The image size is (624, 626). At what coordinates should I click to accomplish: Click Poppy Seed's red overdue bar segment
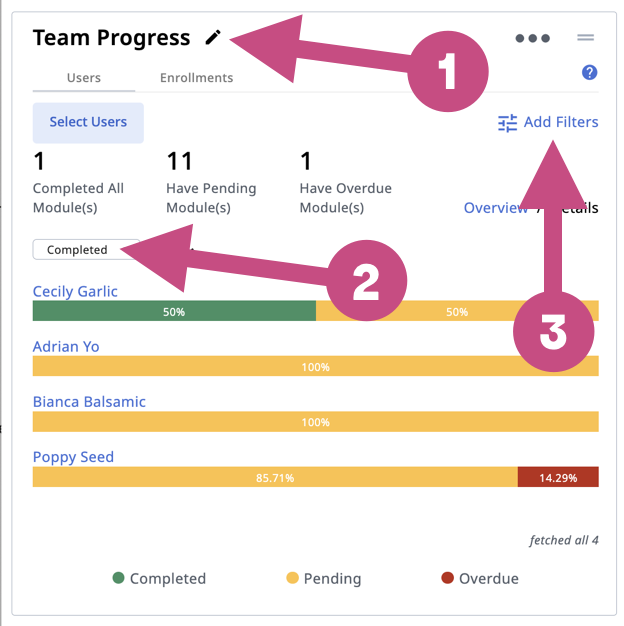point(558,478)
